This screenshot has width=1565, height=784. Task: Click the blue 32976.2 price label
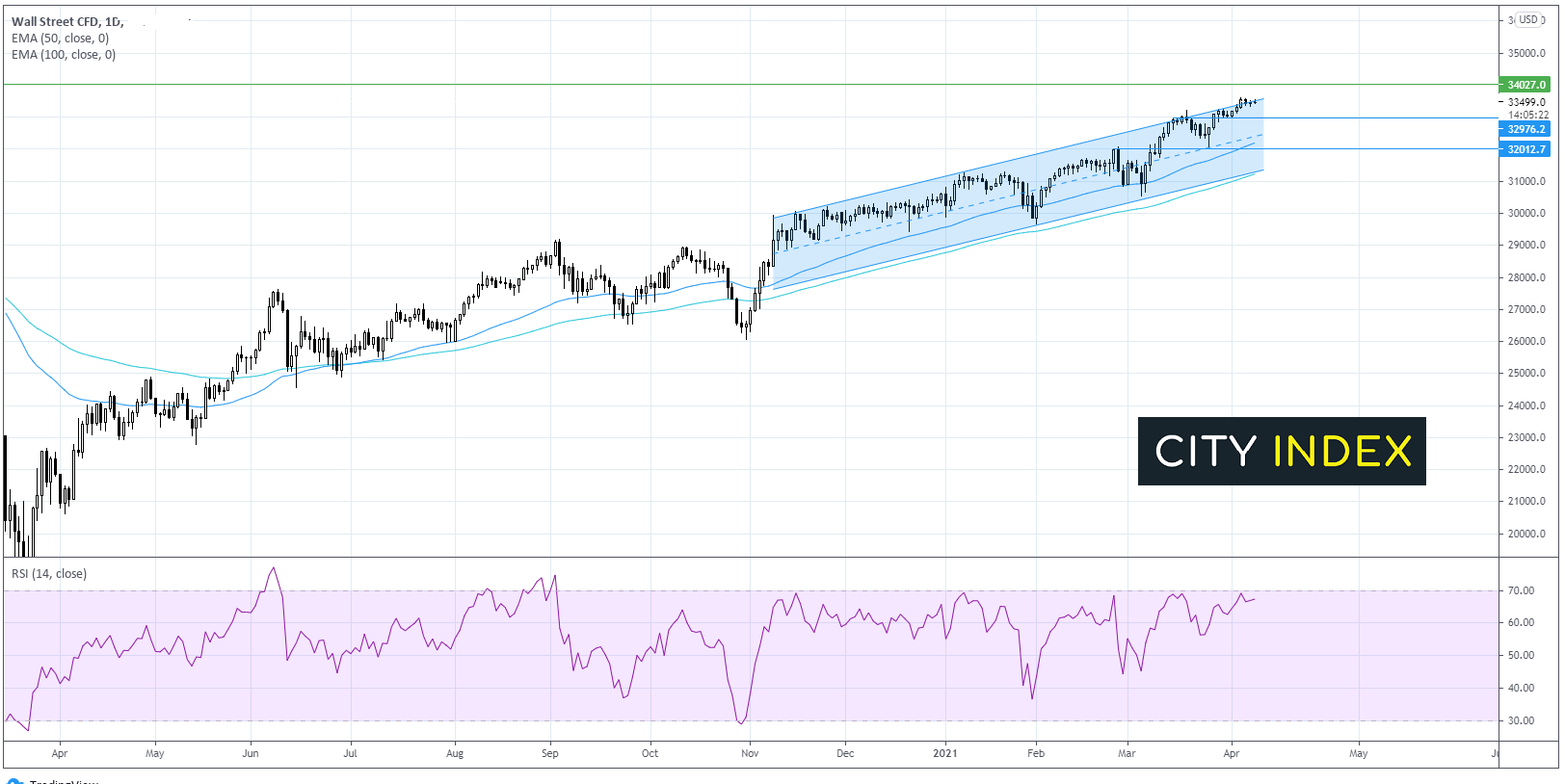(x=1525, y=129)
